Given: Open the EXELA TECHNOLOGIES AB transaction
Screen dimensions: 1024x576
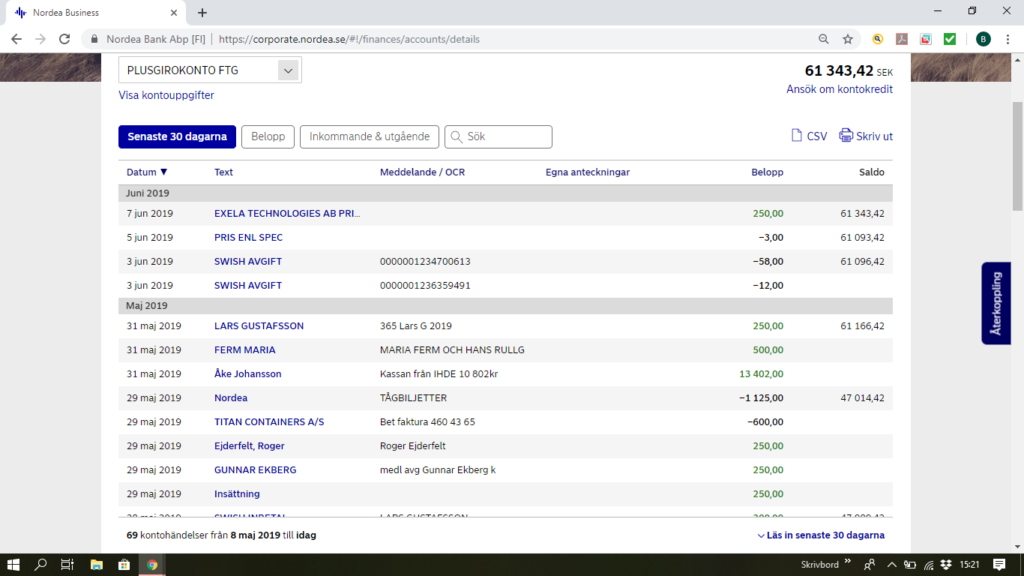Looking at the screenshot, I should (x=287, y=214).
